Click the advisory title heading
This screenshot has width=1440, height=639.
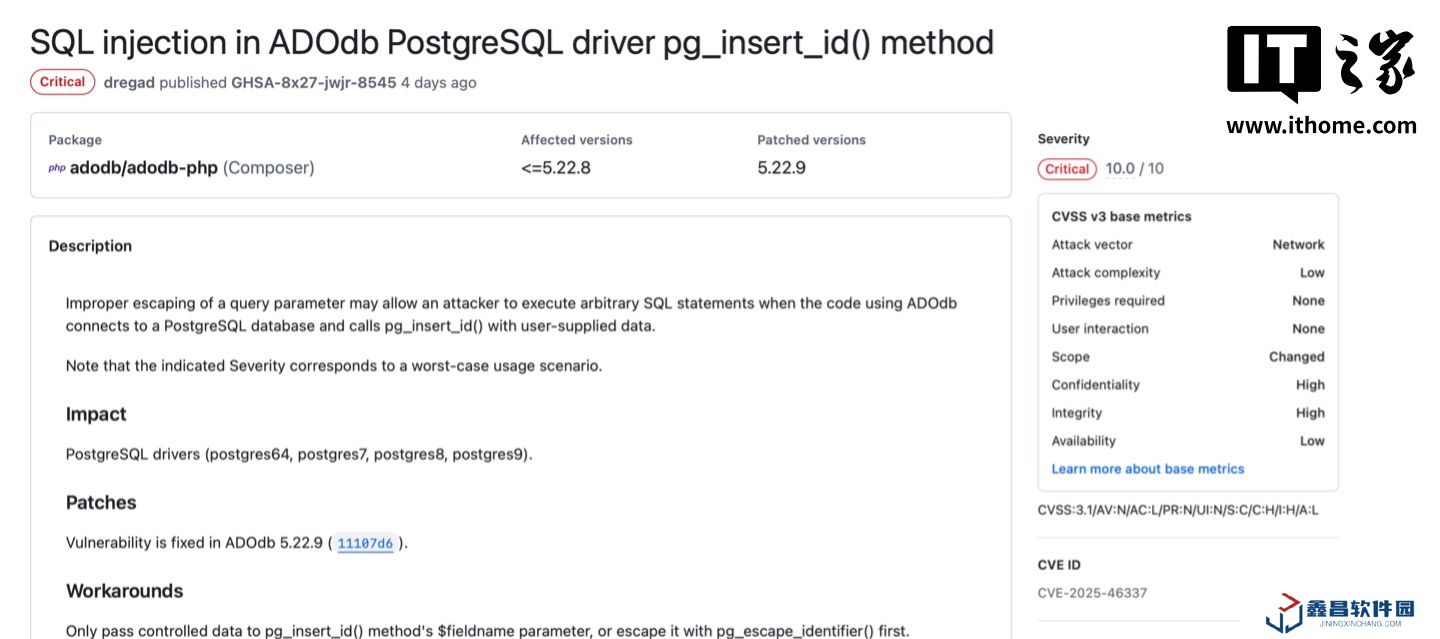(511, 42)
